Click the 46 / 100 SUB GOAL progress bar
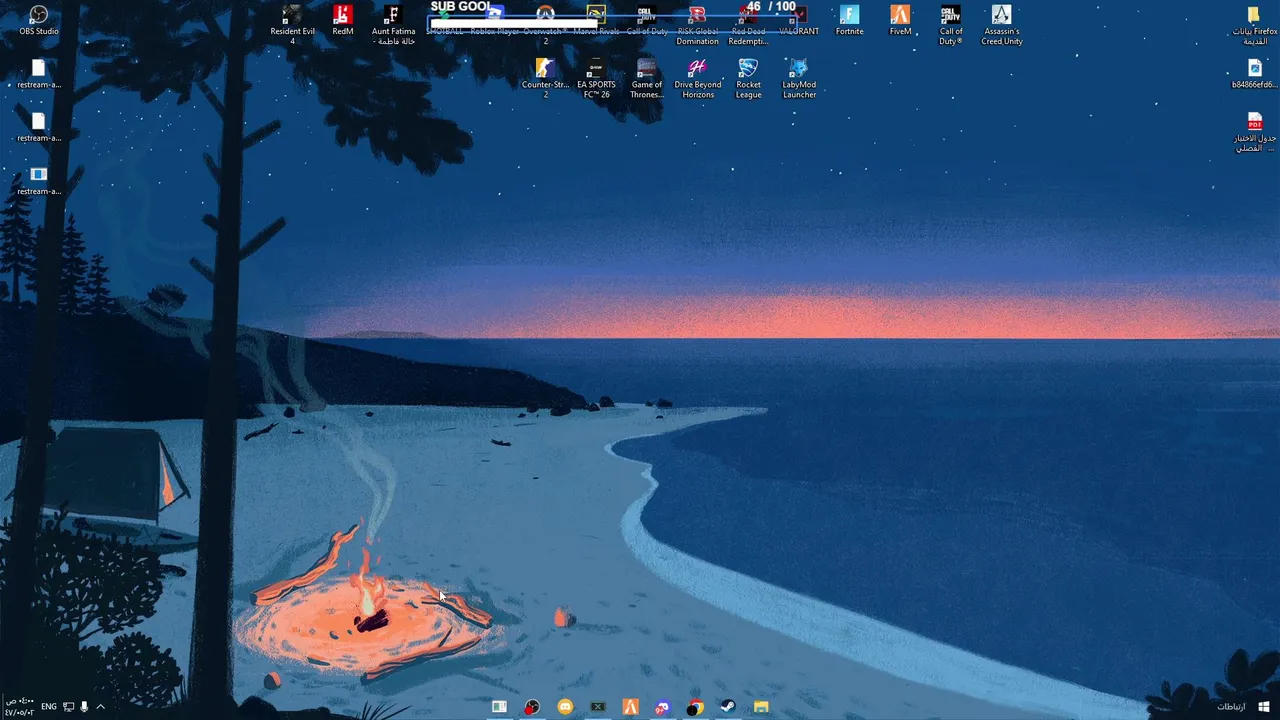 coord(614,21)
